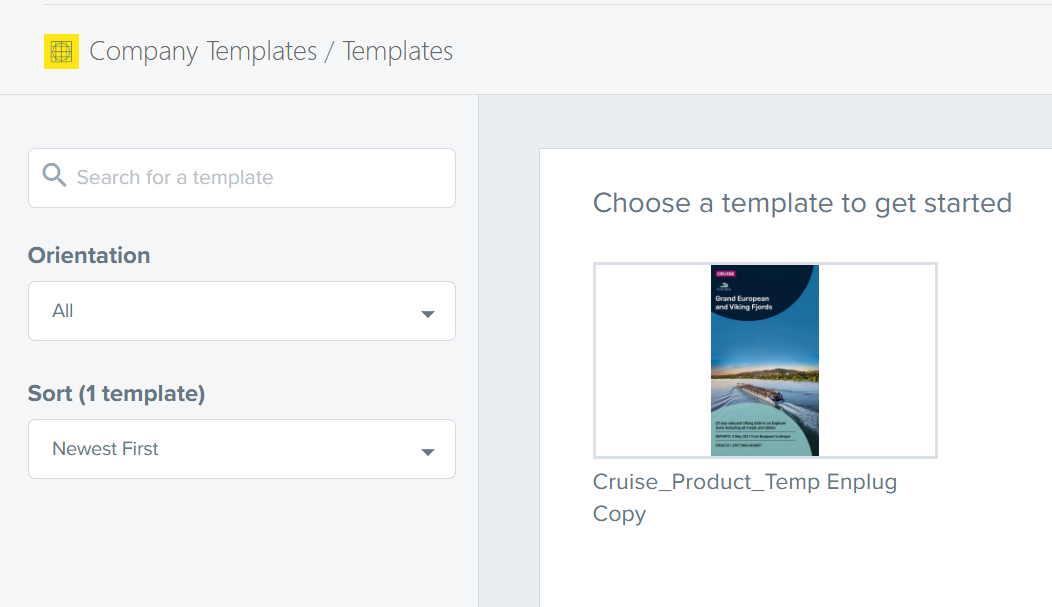Go to the Company Templates breadcrumb
Screen dimensions: 1052x607
(202, 51)
